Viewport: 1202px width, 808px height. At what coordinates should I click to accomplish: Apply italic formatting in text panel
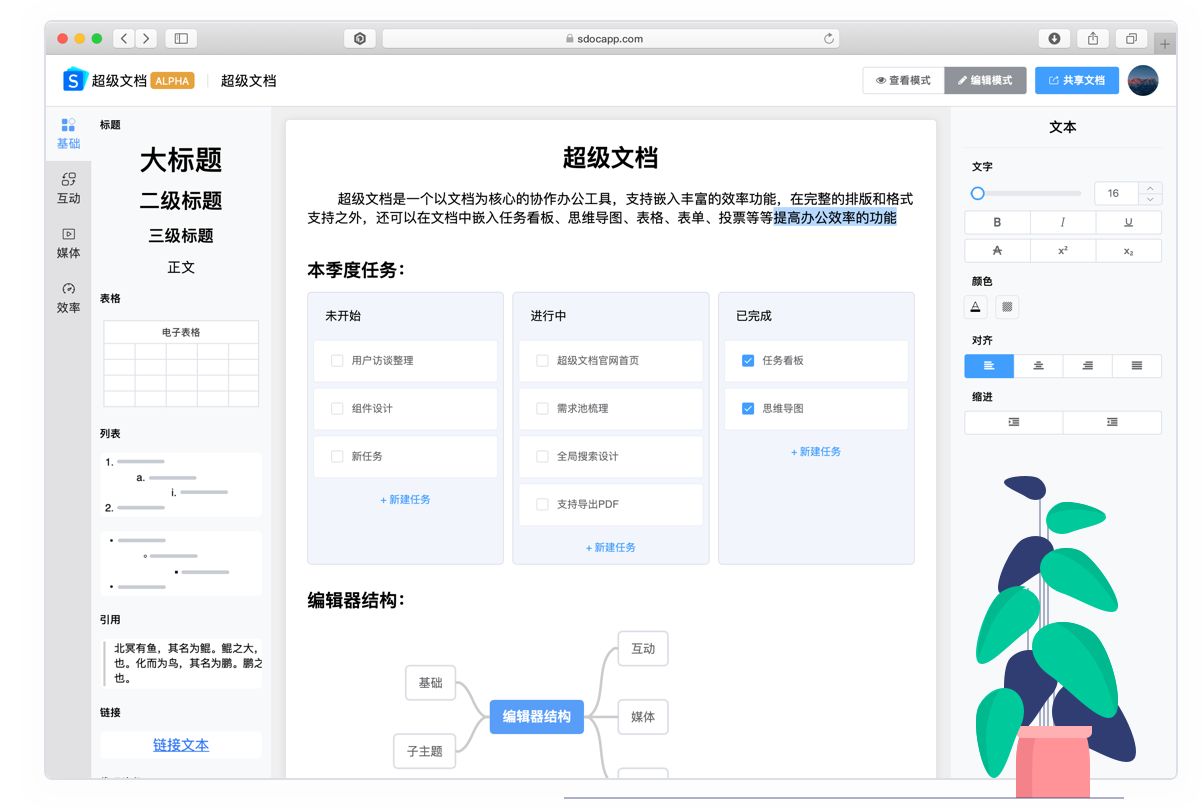1063,222
